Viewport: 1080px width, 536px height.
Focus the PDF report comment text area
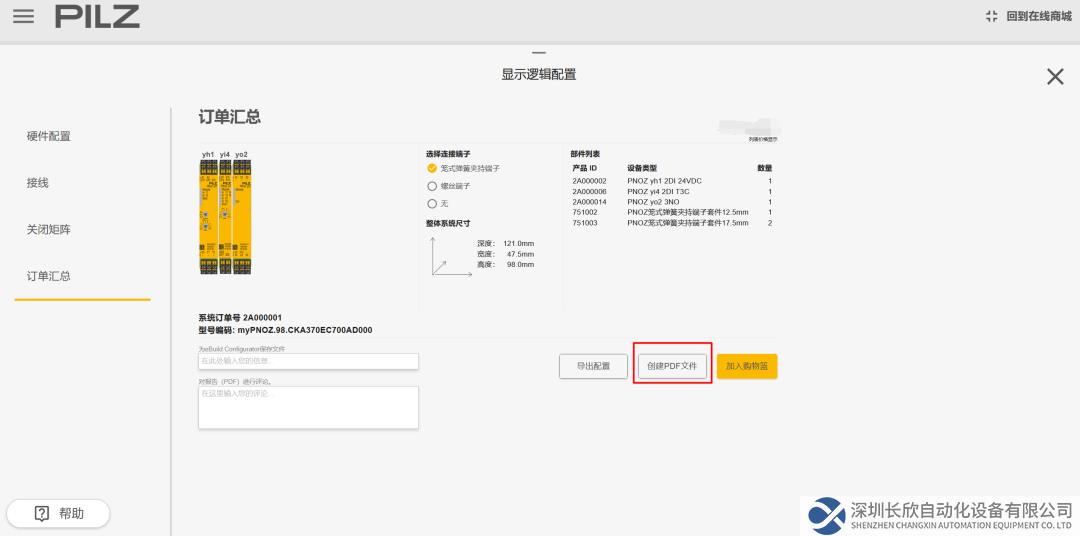tap(308, 407)
